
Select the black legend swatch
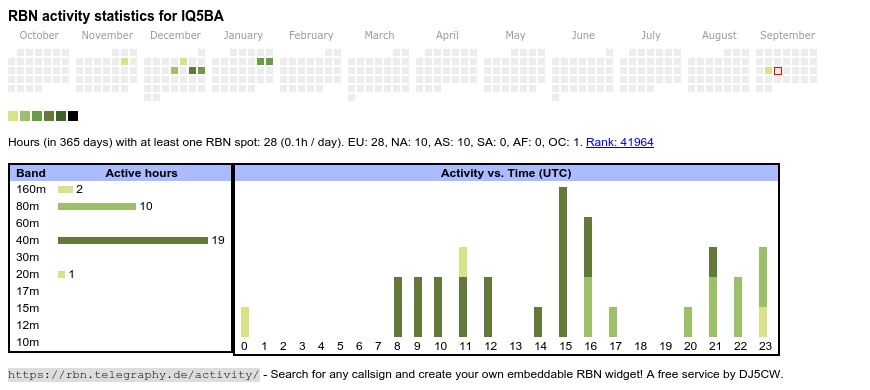(x=73, y=116)
